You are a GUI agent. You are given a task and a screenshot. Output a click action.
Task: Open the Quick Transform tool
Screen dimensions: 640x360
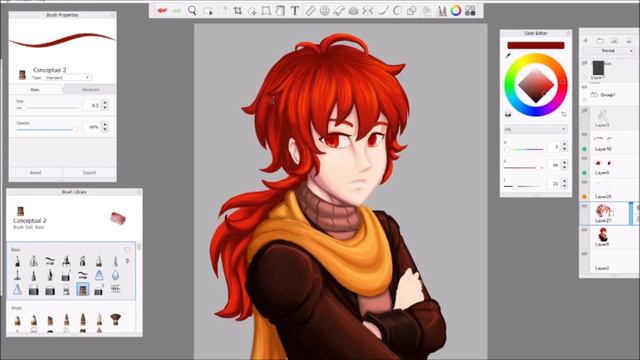(252, 11)
